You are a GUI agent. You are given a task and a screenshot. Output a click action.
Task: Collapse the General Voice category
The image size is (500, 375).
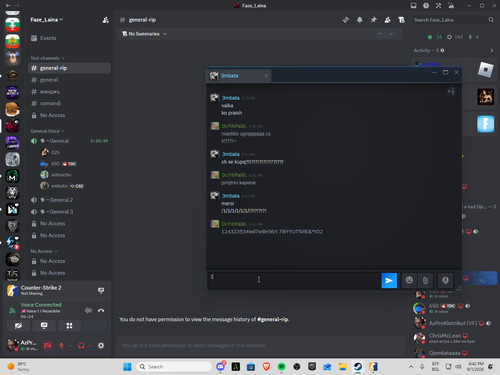(47, 131)
